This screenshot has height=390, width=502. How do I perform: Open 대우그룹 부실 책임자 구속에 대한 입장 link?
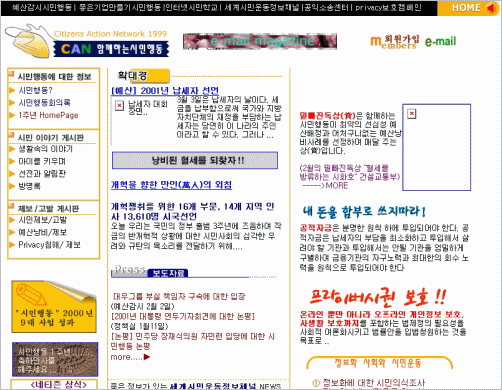click(179, 296)
